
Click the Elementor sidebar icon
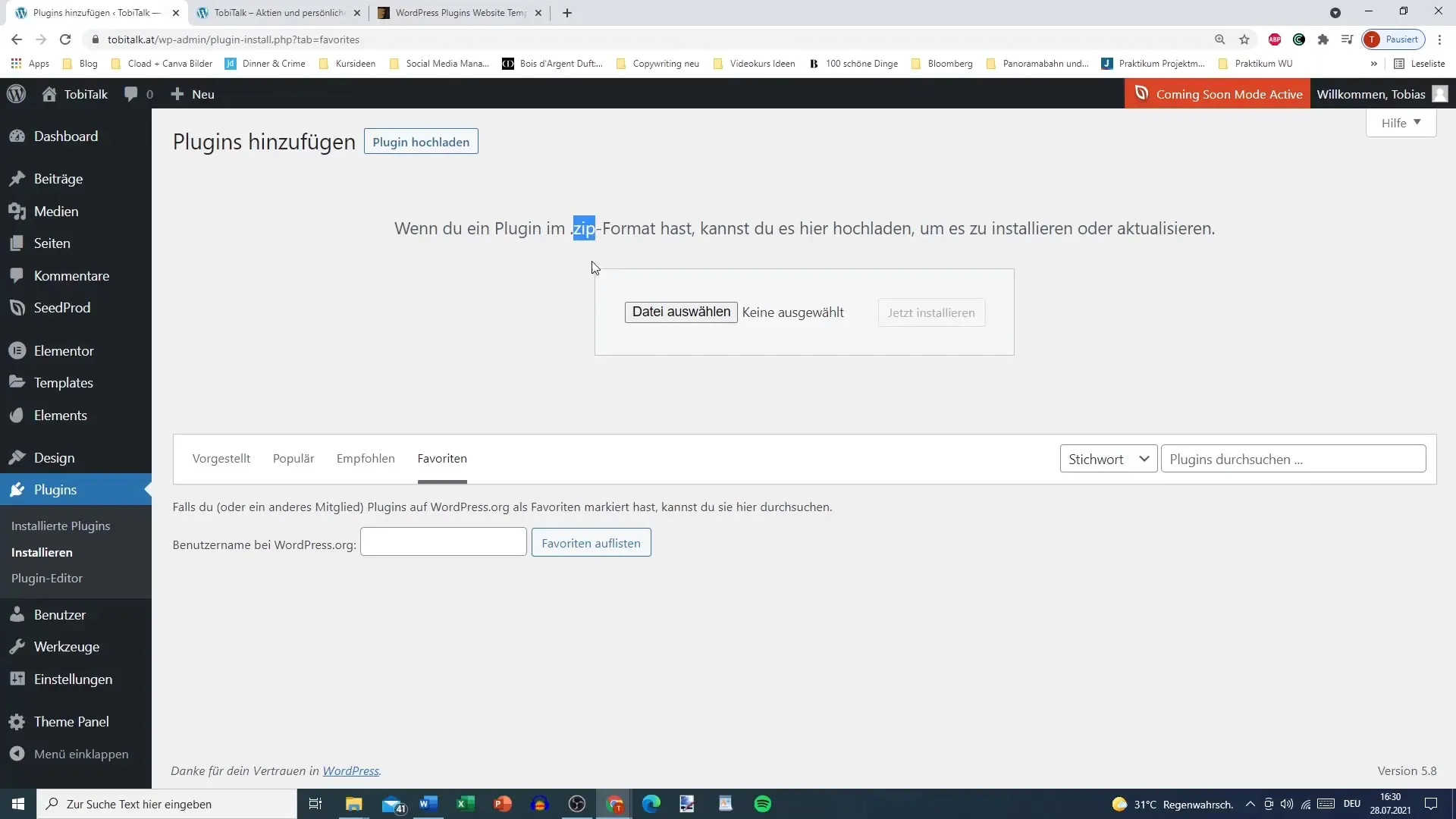(17, 350)
